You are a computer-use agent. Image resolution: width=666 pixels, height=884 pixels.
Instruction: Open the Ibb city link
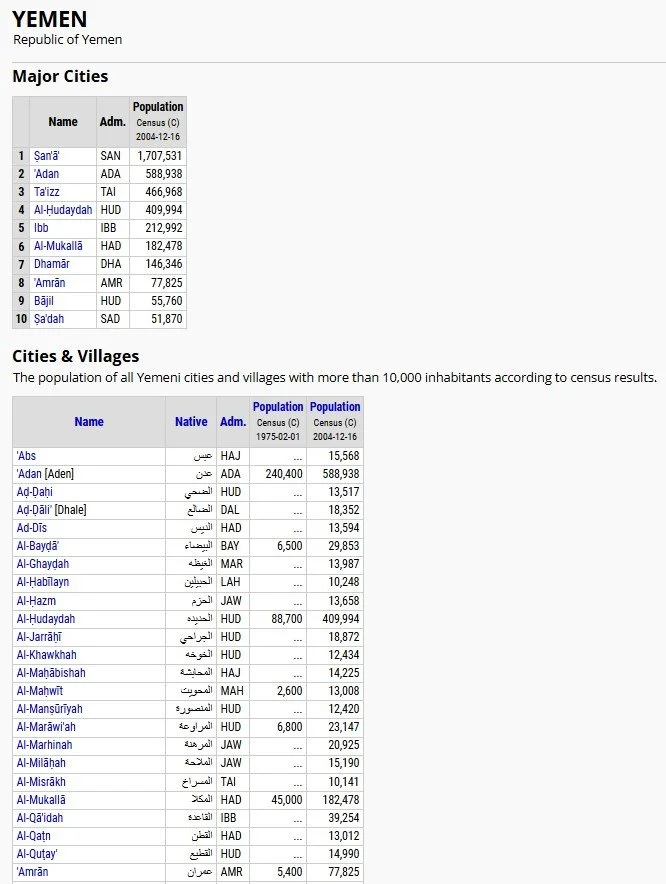(41, 228)
